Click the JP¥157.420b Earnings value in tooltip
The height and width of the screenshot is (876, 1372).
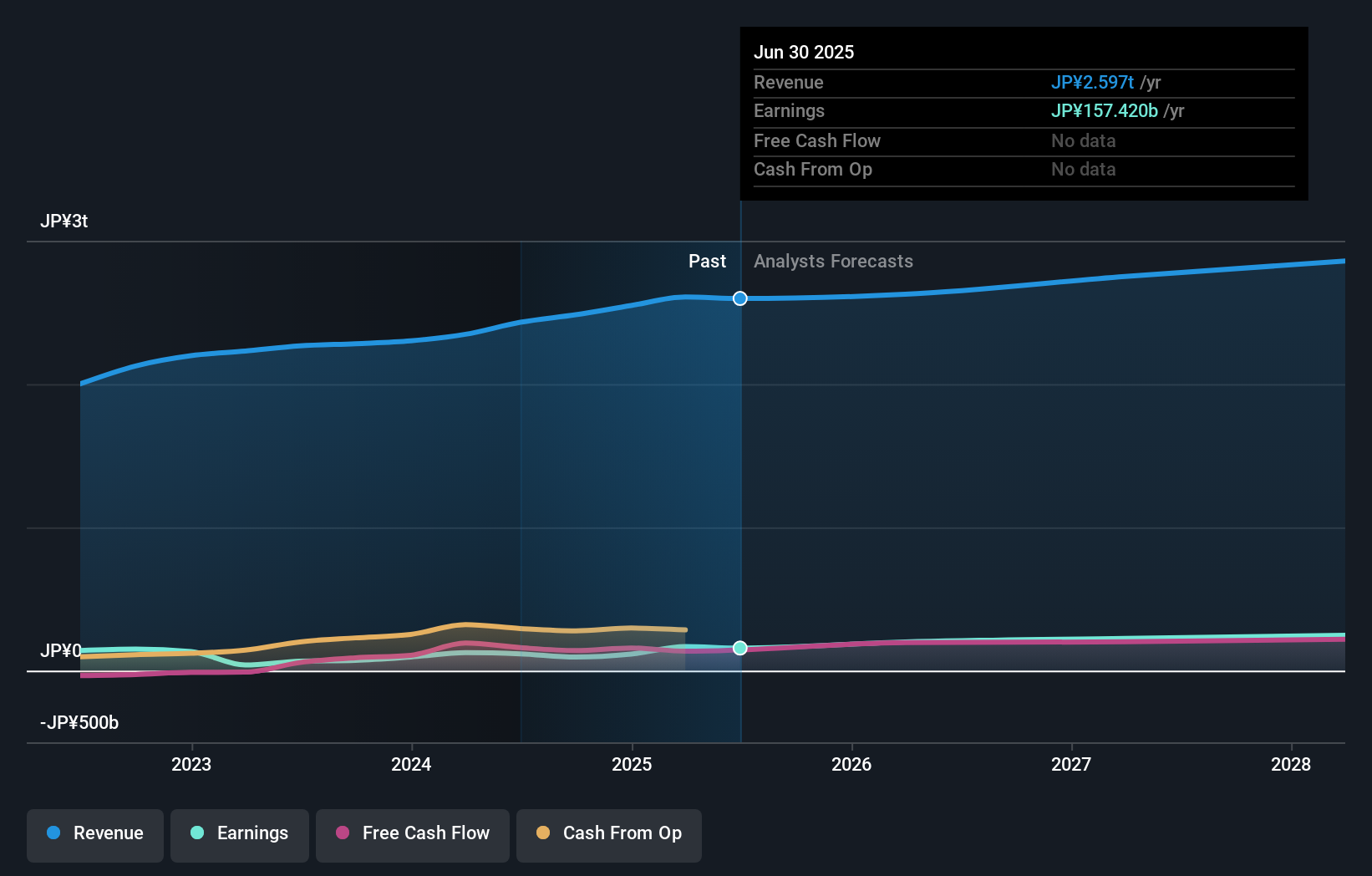(x=1104, y=110)
